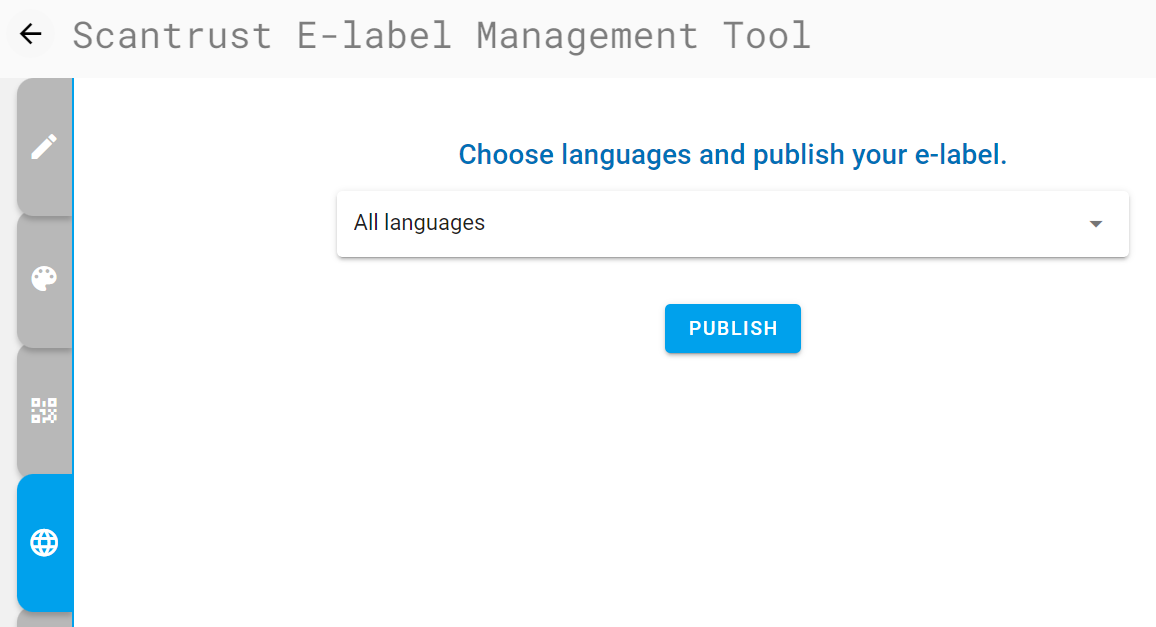
Task: Click the blank white area below PUBLISH
Action: click(732, 480)
